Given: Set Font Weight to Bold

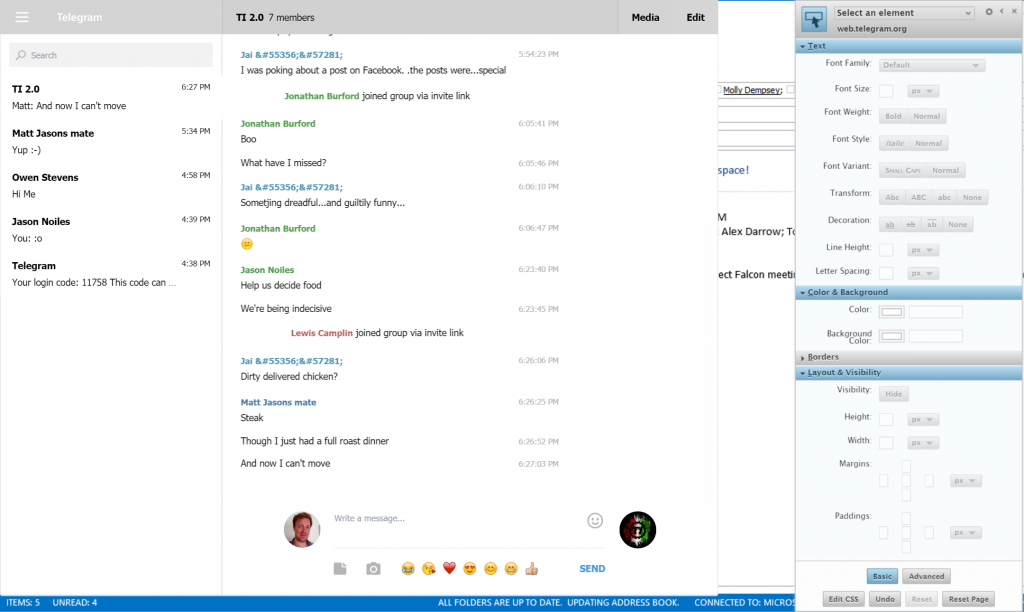Looking at the screenshot, I should [893, 116].
